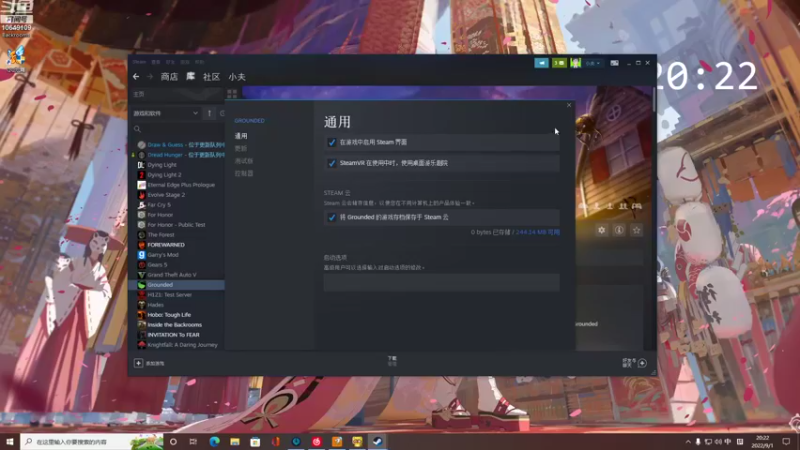This screenshot has height=450, width=800.
Task: Go back with the Steam back arrow
Action: click(136, 77)
